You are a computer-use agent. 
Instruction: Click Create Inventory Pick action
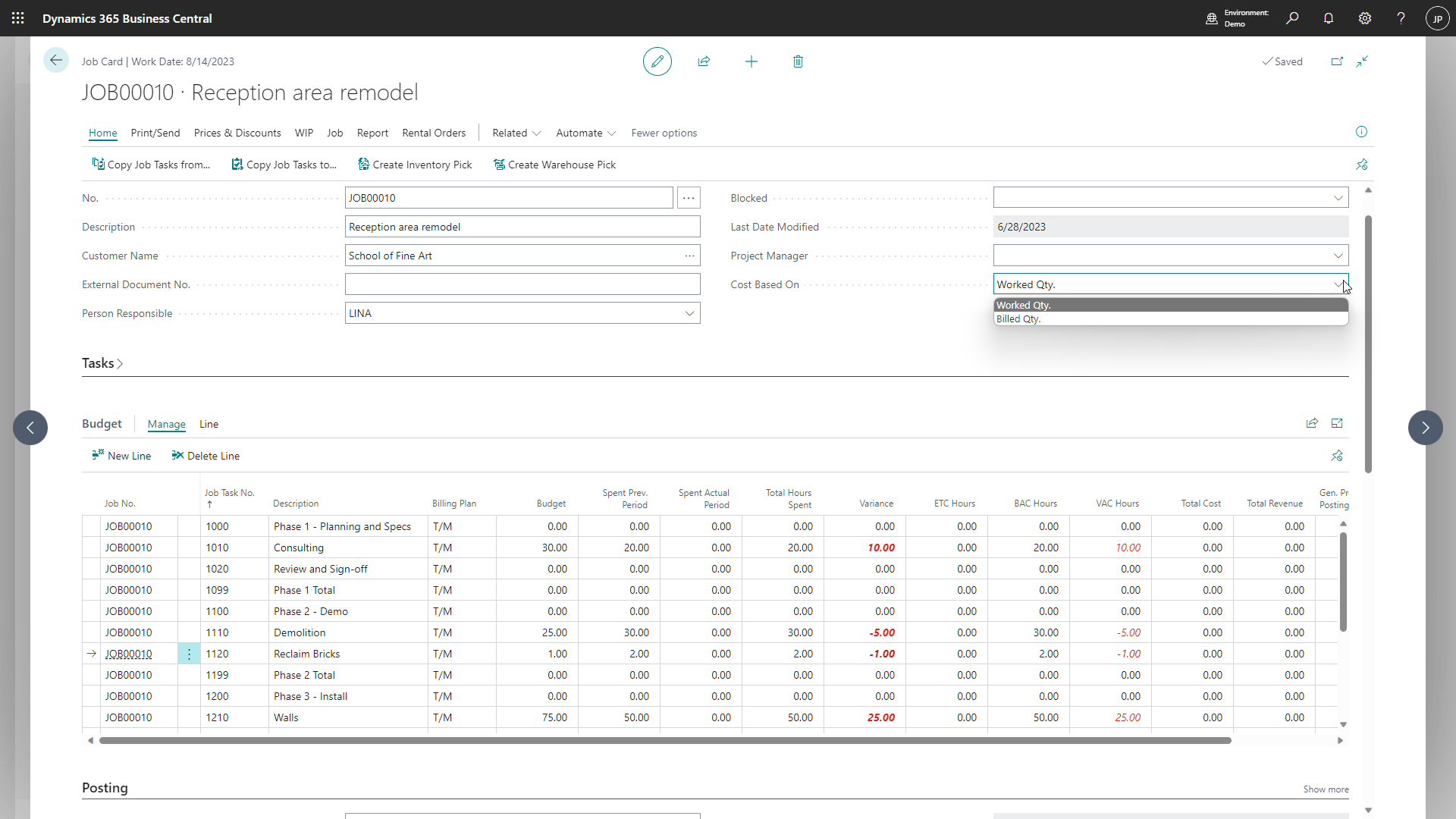(x=415, y=165)
